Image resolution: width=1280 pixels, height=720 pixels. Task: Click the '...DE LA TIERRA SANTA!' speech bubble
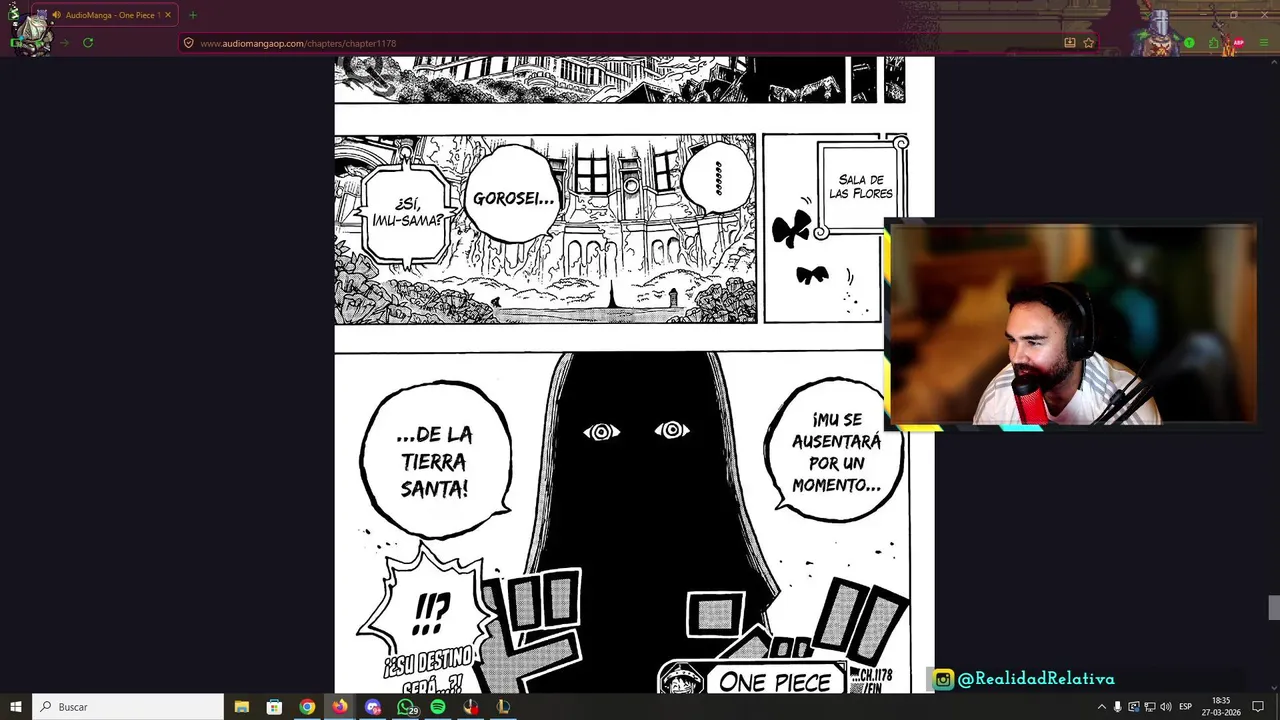click(x=435, y=462)
